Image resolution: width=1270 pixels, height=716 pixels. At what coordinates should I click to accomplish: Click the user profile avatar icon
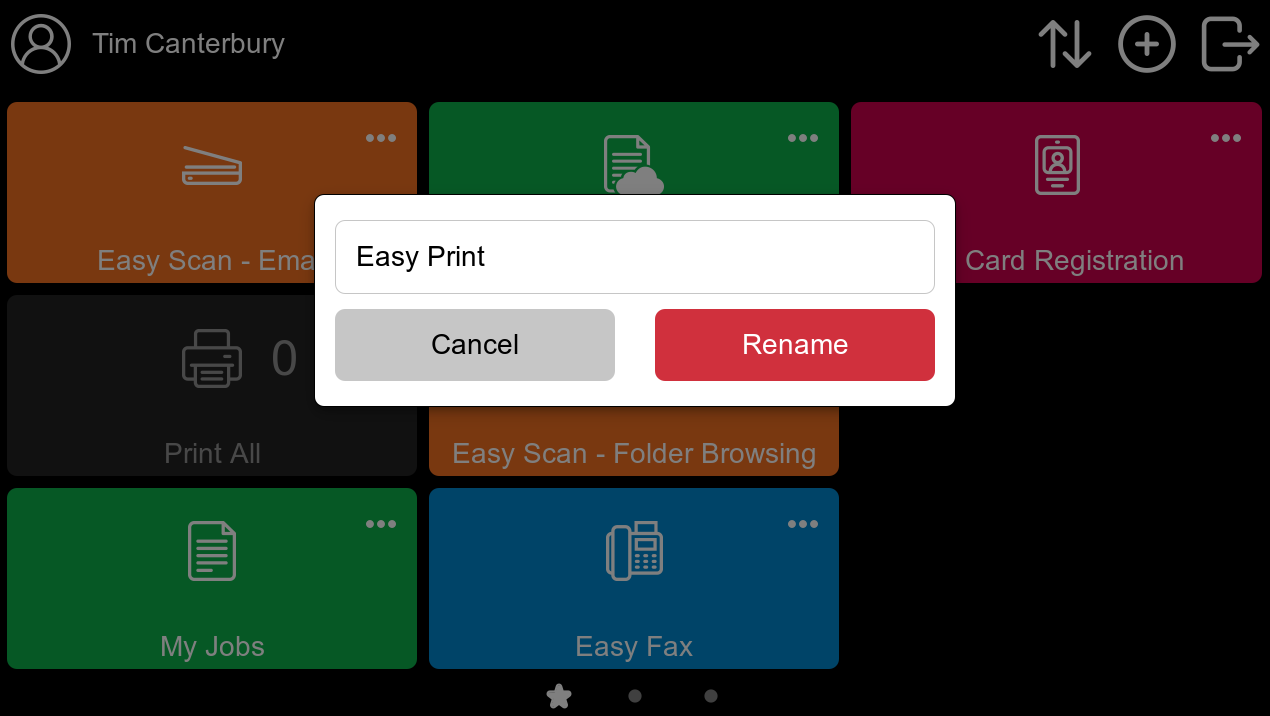(x=41, y=44)
